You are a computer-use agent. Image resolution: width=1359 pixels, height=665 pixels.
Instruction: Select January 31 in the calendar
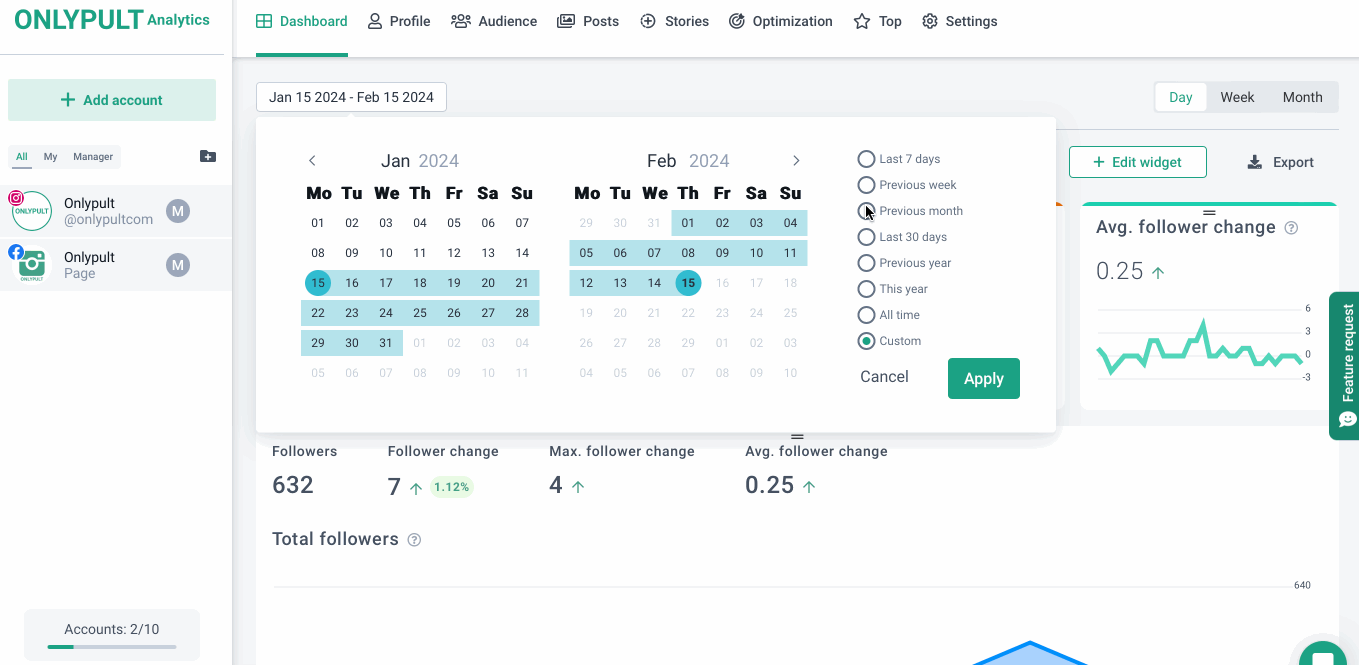point(386,343)
